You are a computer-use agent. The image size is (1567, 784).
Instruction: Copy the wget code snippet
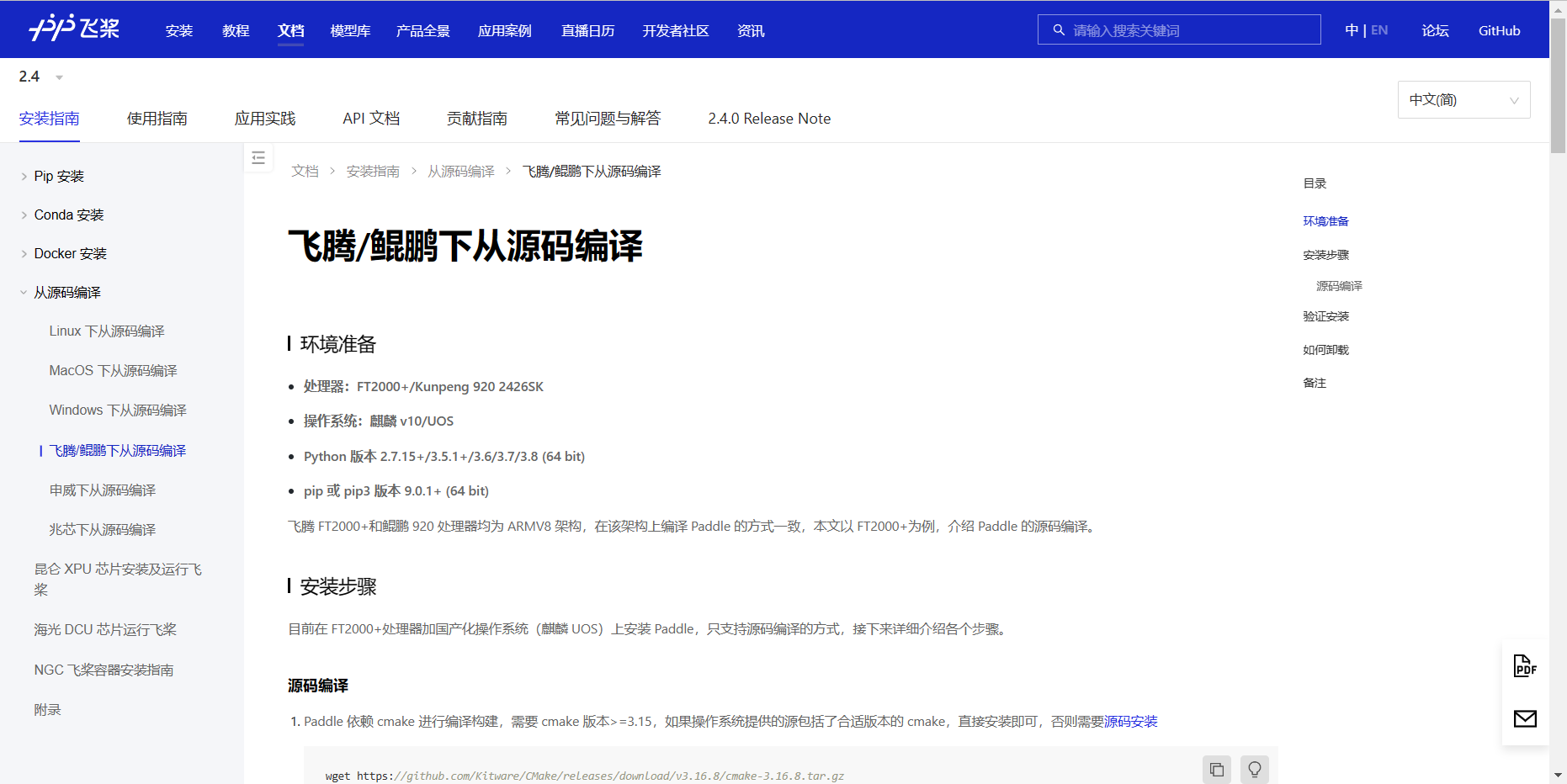pos(1216,769)
